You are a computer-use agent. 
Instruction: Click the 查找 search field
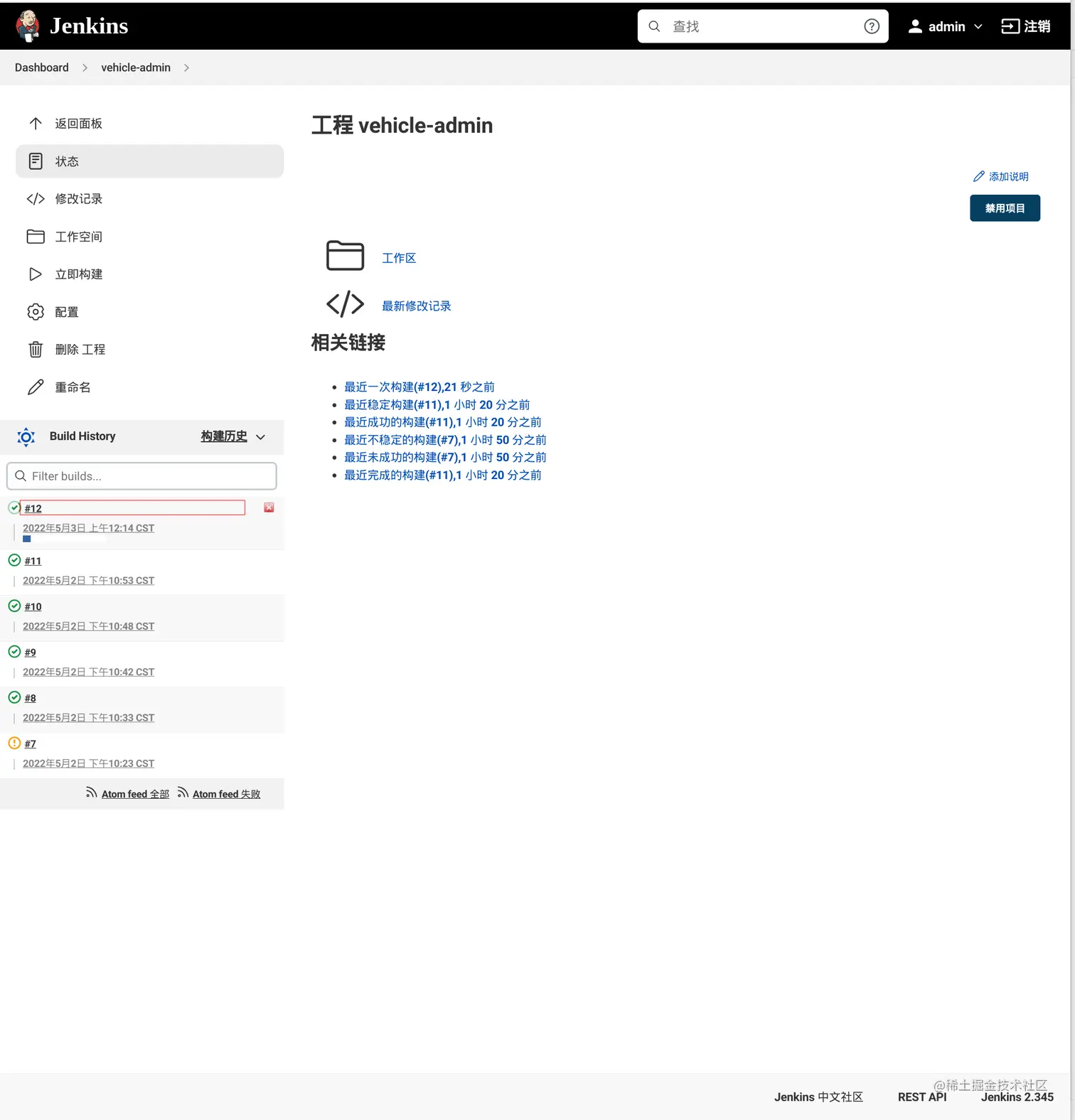coord(763,26)
